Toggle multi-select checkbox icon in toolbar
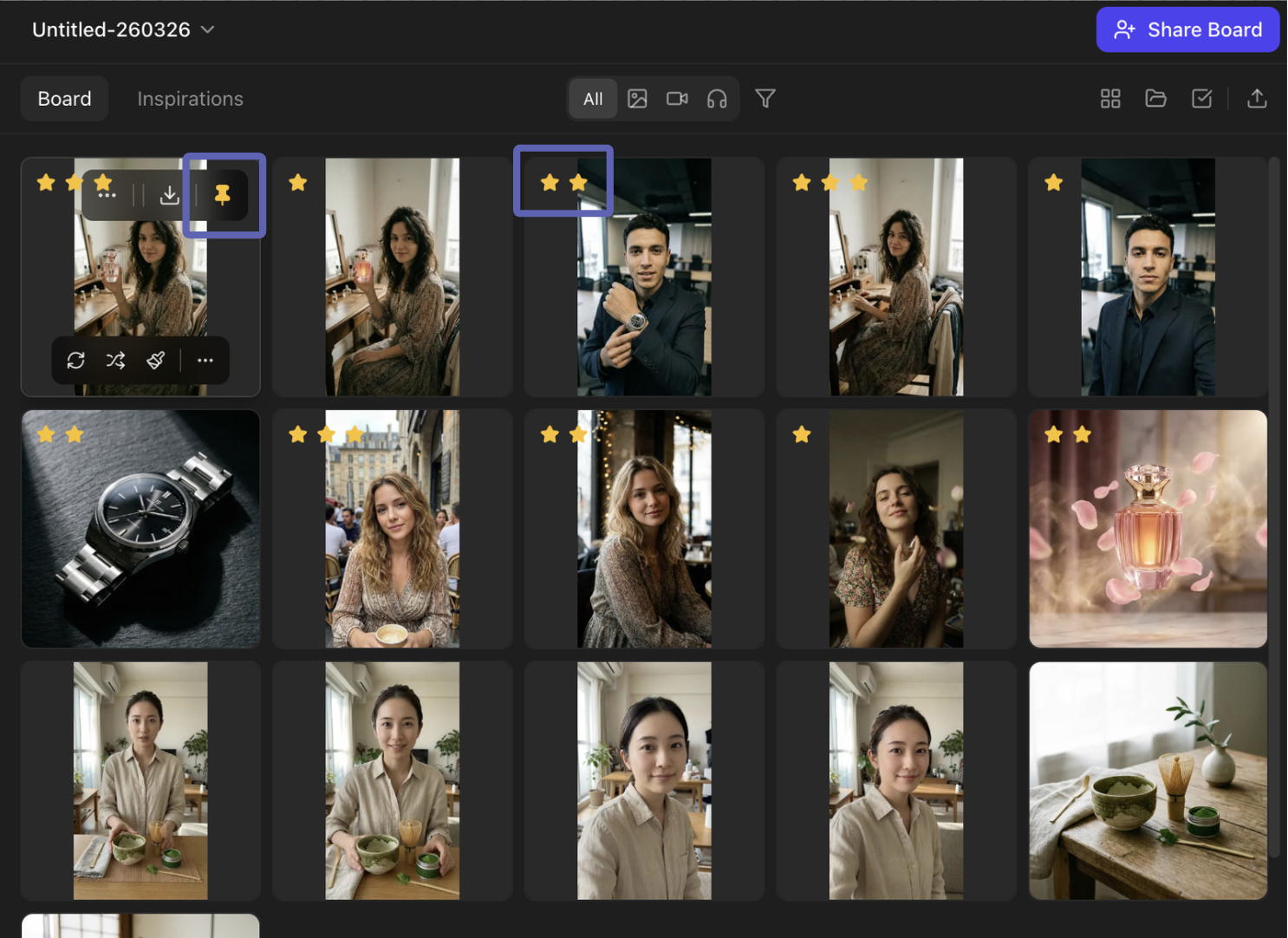Viewport: 1288px width, 938px height. 1201,99
